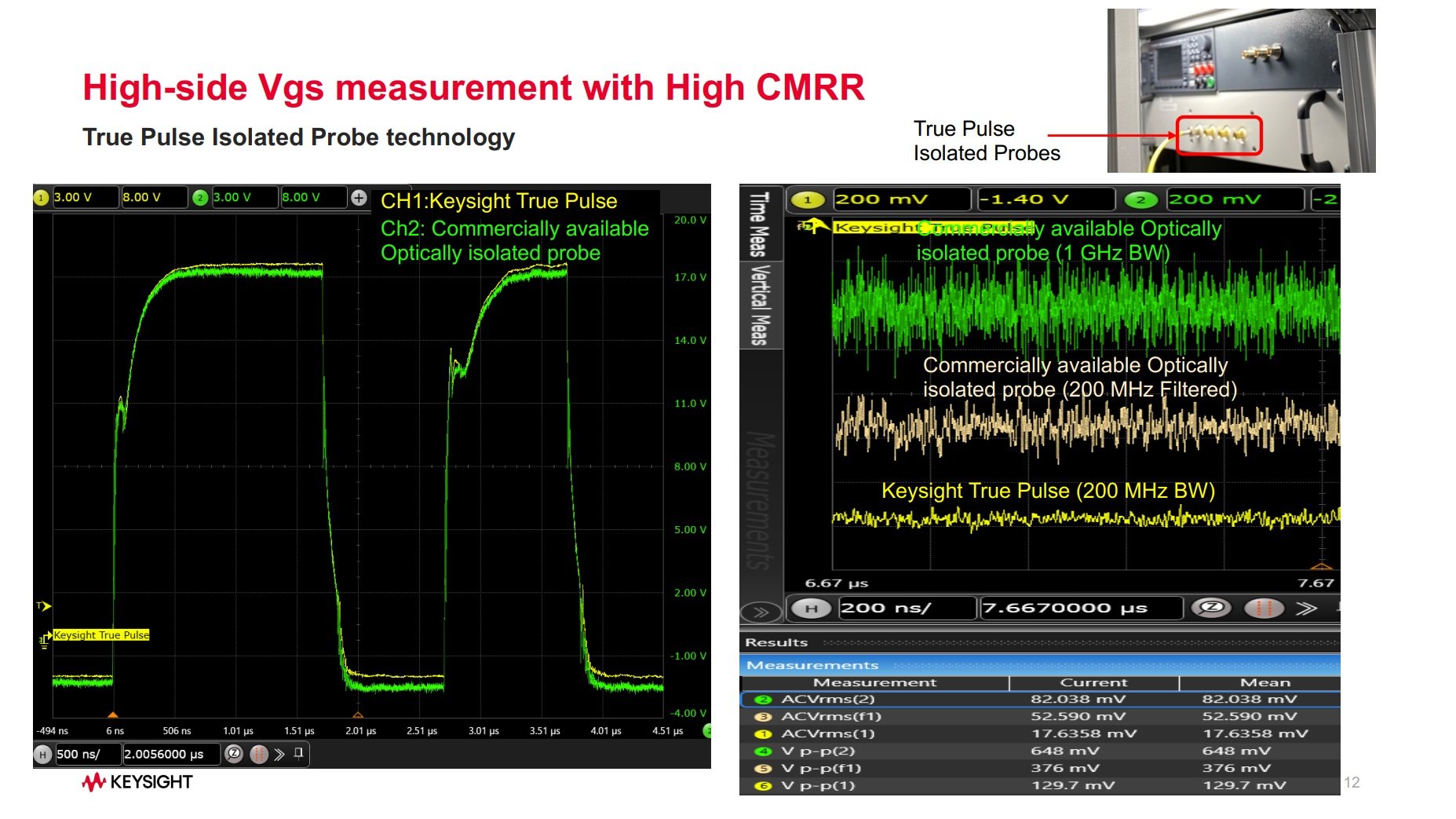Toggle green channel 2 button on right oscilloscope
Image resolution: width=1456 pixels, height=819 pixels.
pos(1141,200)
